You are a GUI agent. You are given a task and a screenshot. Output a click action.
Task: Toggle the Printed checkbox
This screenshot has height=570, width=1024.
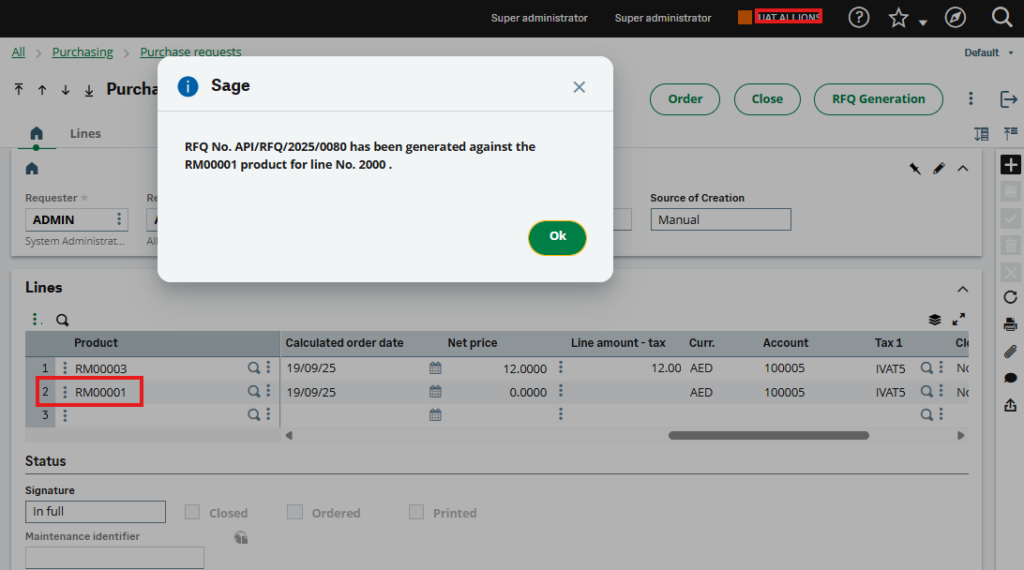click(x=416, y=512)
